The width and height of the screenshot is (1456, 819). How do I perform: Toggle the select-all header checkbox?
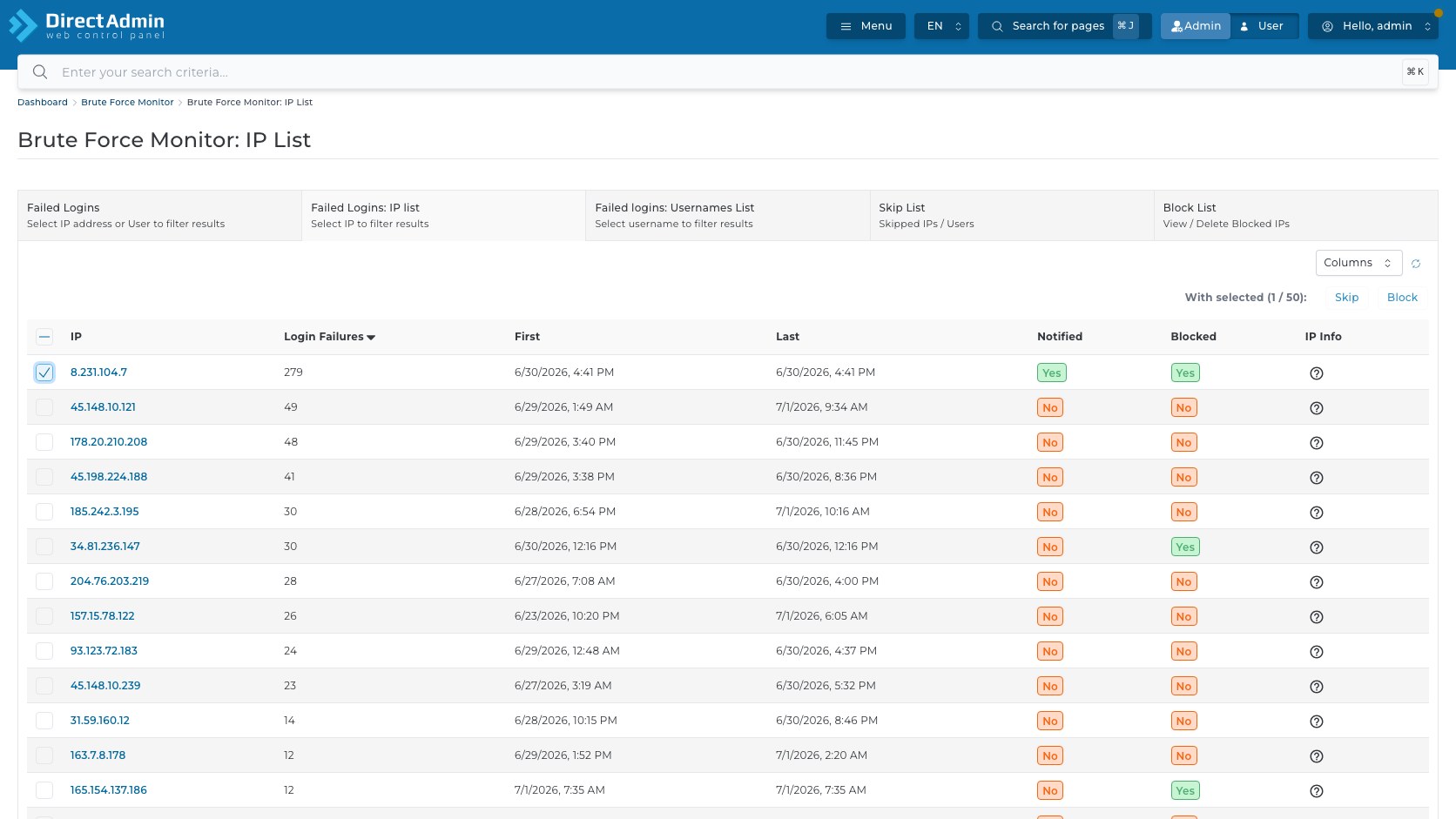pos(44,337)
